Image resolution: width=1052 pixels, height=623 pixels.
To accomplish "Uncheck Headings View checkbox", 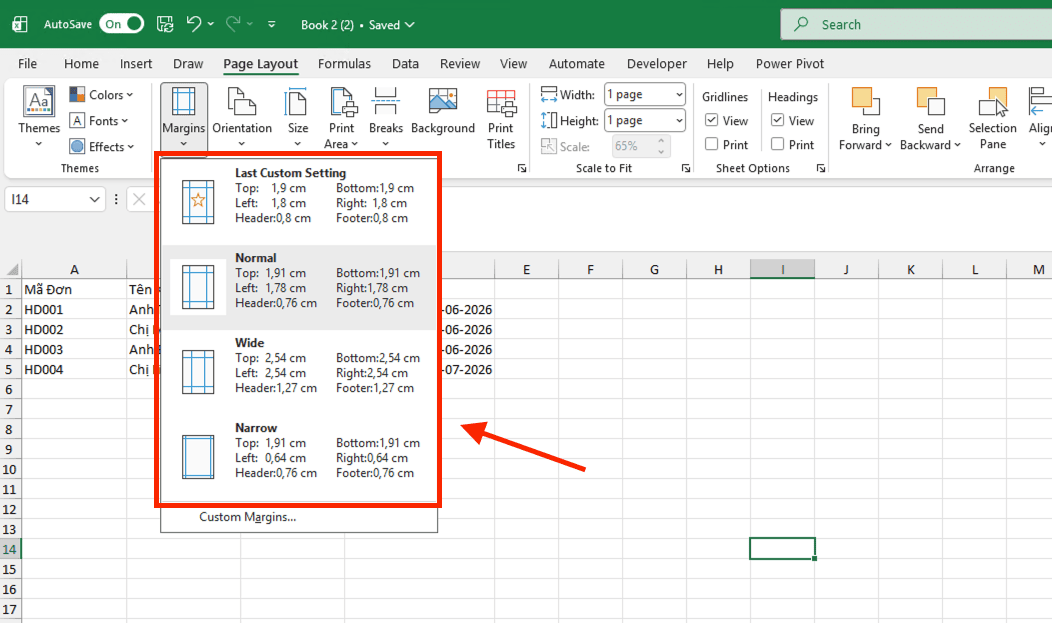I will [777, 120].
